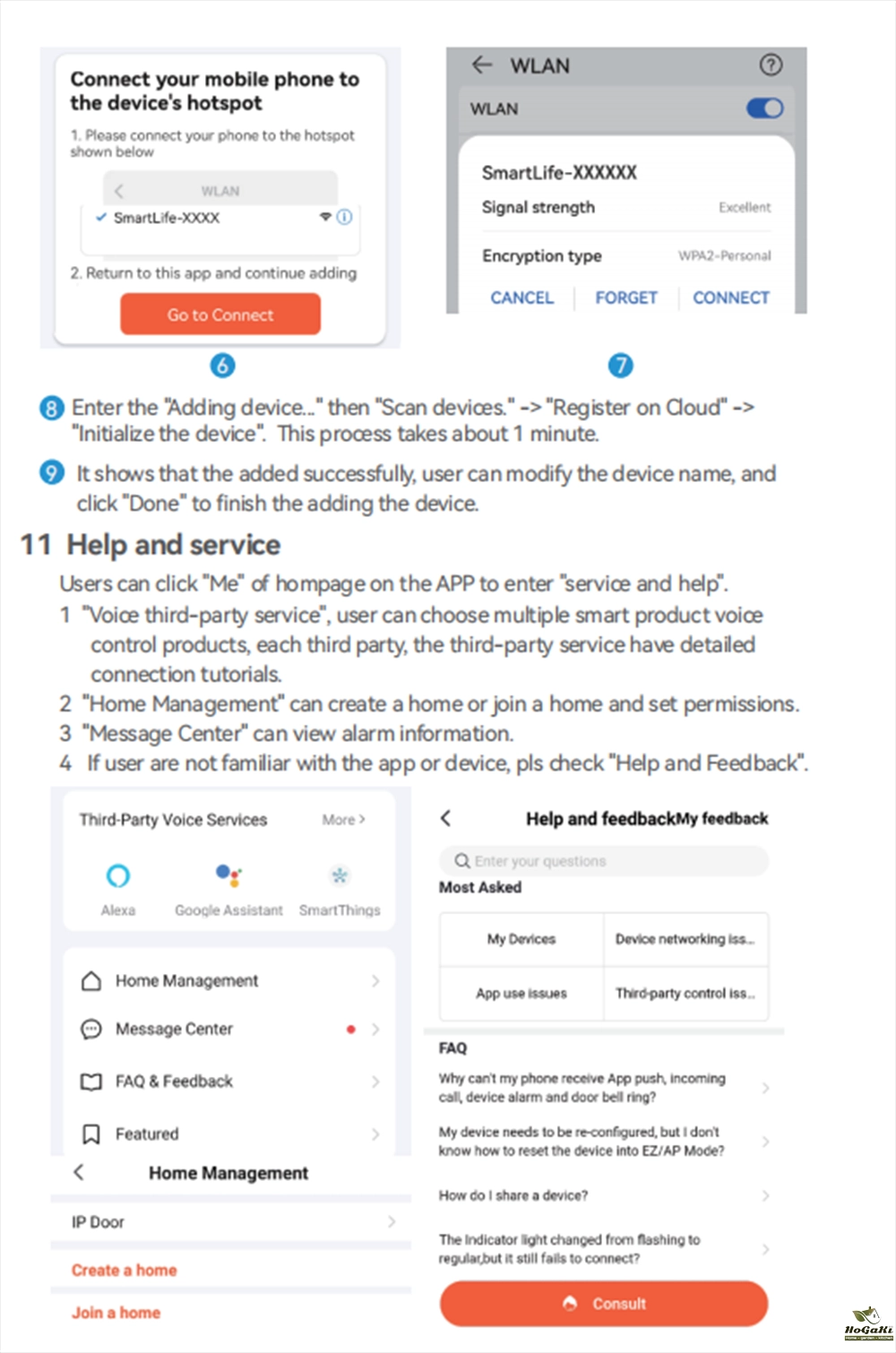Click the Create a home link
The height and width of the screenshot is (1353, 896).
pyautogui.click(x=125, y=1270)
